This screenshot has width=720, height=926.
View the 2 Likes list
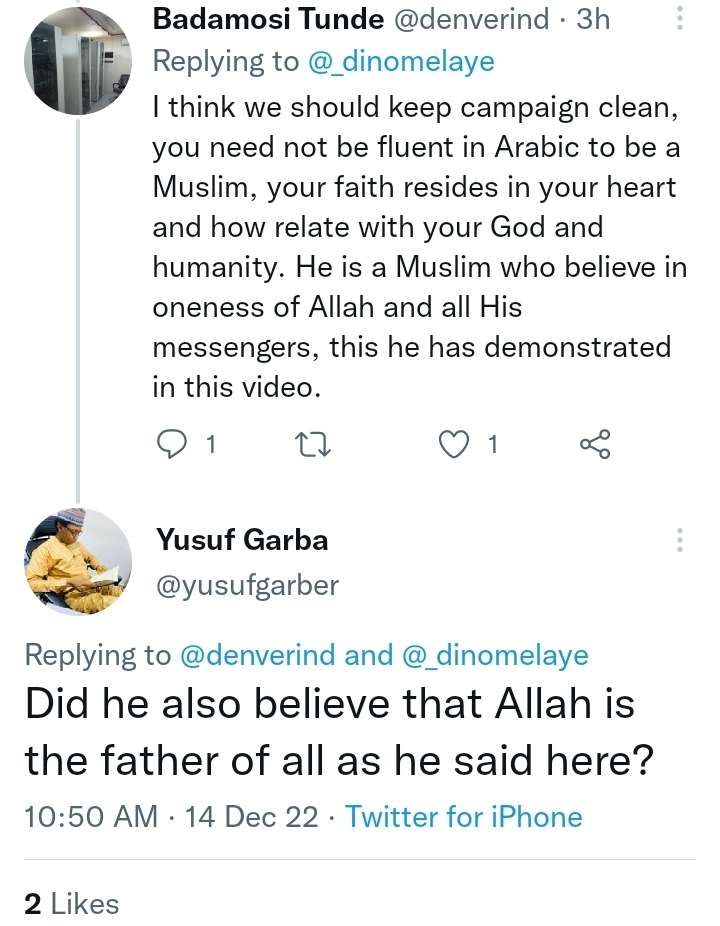pyautogui.click(x=71, y=903)
